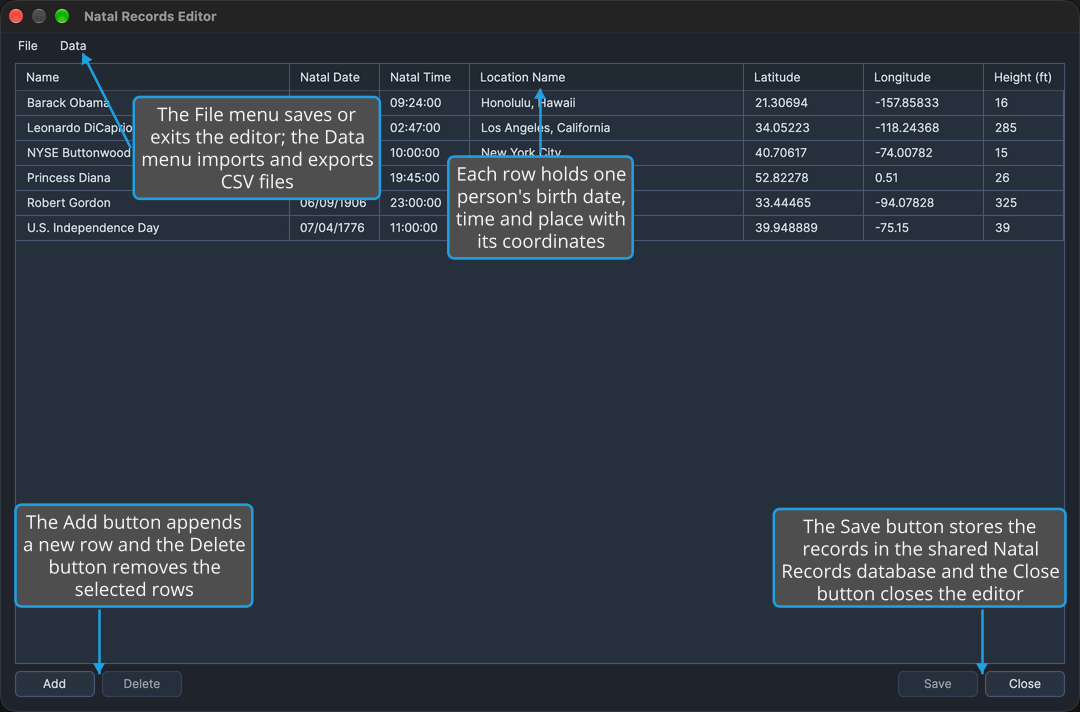The width and height of the screenshot is (1080, 712).
Task: Open the Data menu
Action: click(73, 45)
